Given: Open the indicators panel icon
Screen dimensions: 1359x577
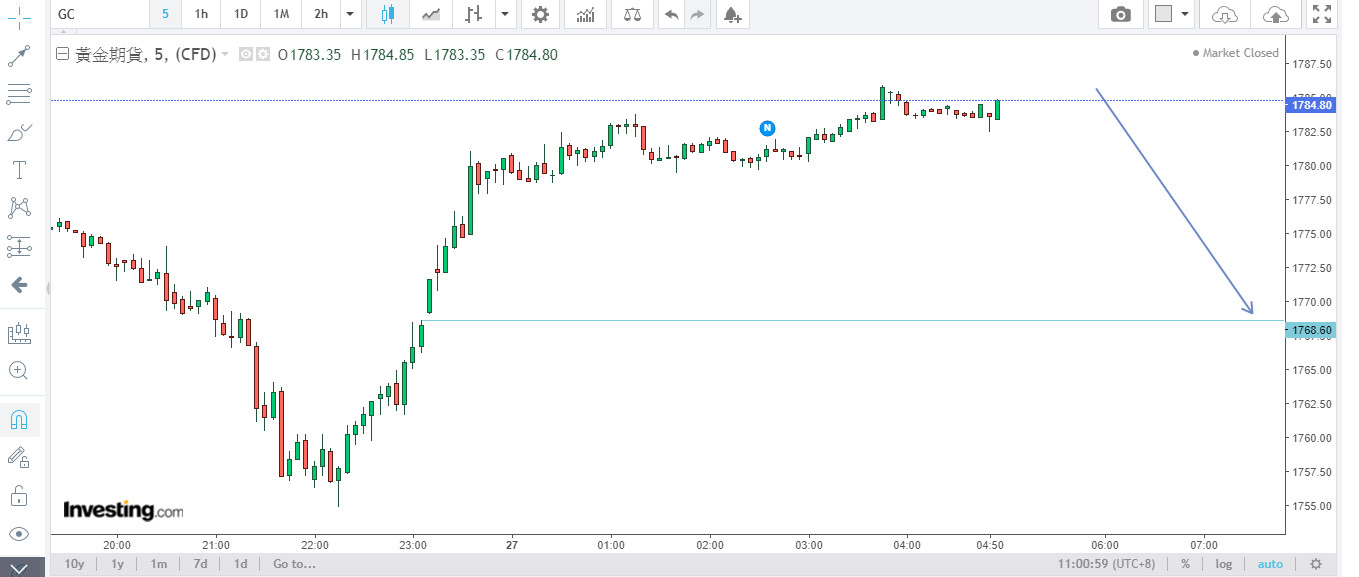Looking at the screenshot, I should click(585, 14).
